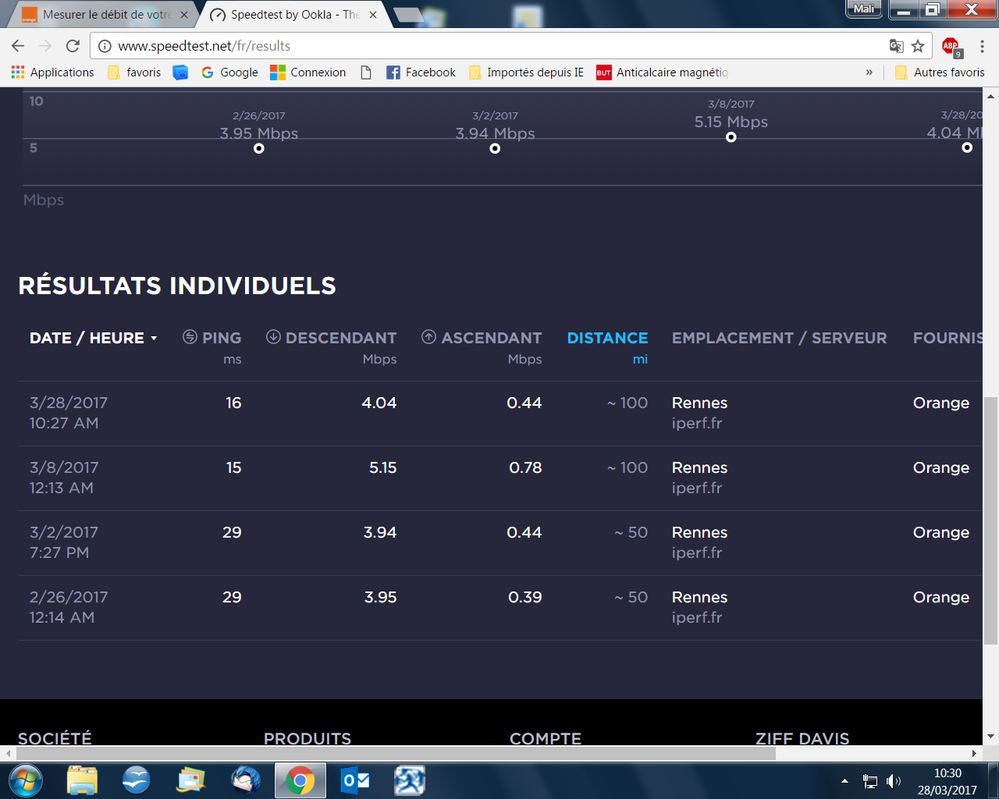The image size is (999, 799).
Task: Expand the hidden bookmarks overflow chevron
Action: [869, 72]
